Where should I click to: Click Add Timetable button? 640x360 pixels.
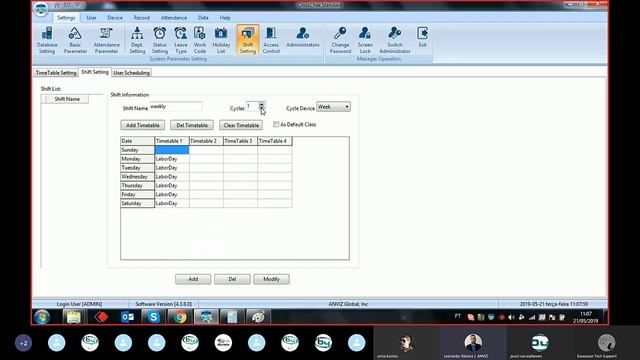tap(143, 125)
